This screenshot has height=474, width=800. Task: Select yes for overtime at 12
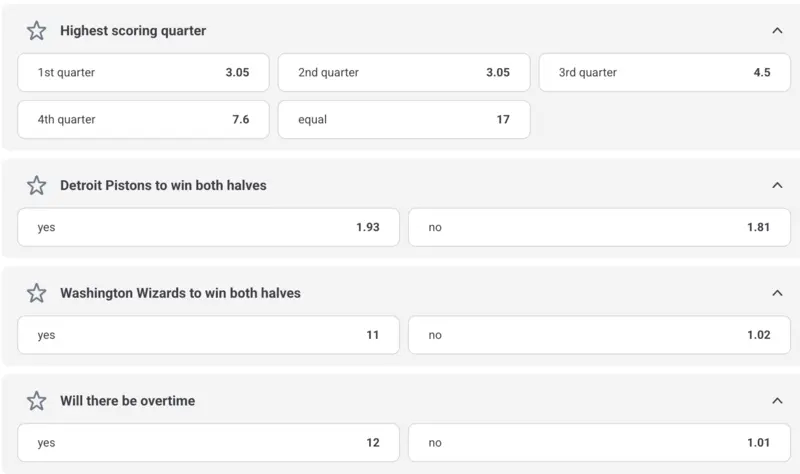[208, 443]
